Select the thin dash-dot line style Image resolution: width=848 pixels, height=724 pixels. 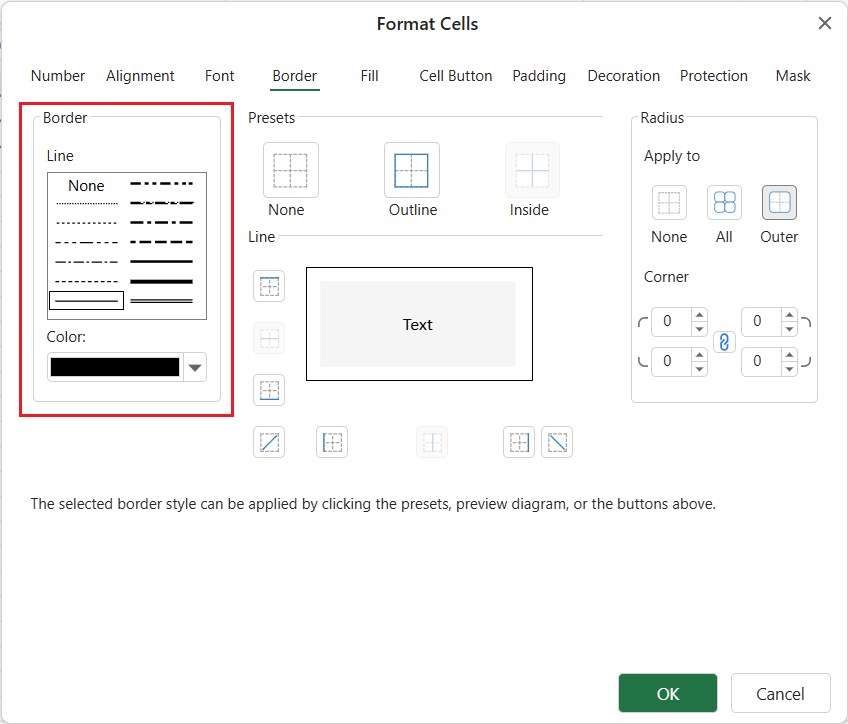point(87,262)
